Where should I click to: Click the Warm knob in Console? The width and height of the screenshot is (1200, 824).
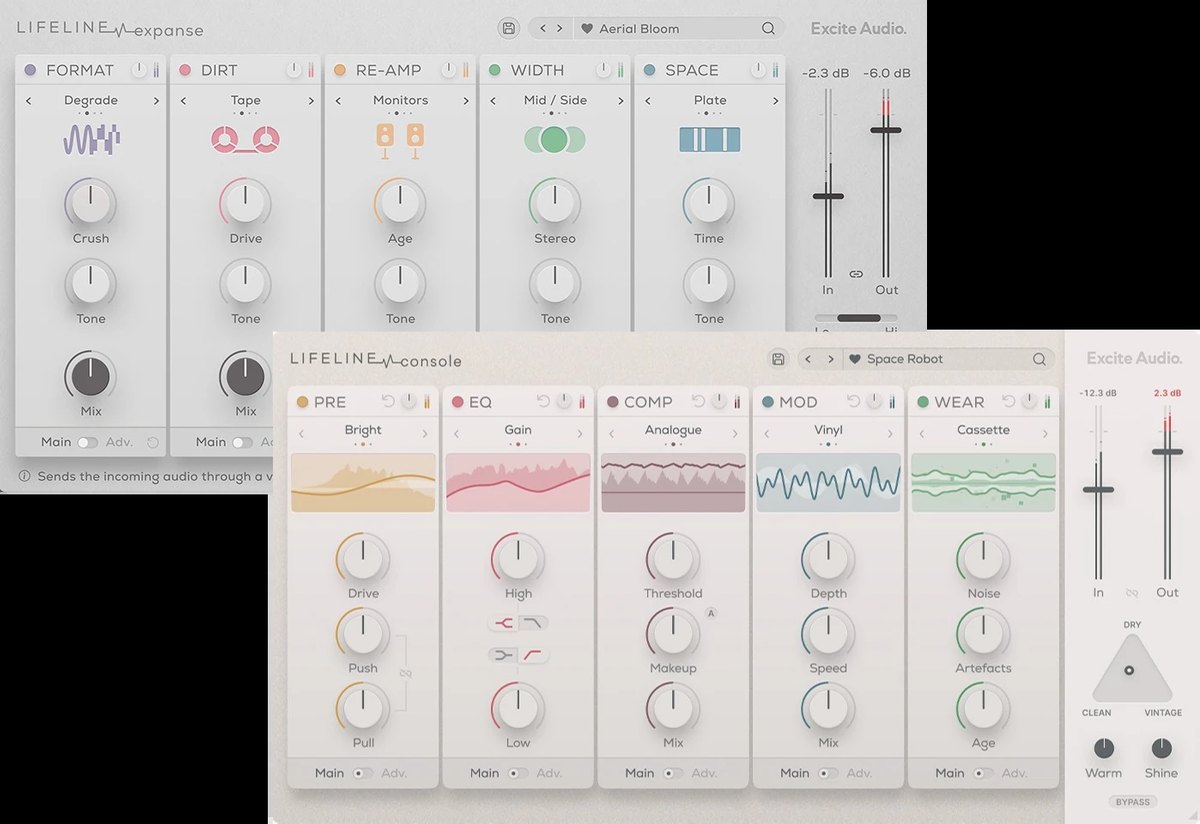pyautogui.click(x=1104, y=748)
